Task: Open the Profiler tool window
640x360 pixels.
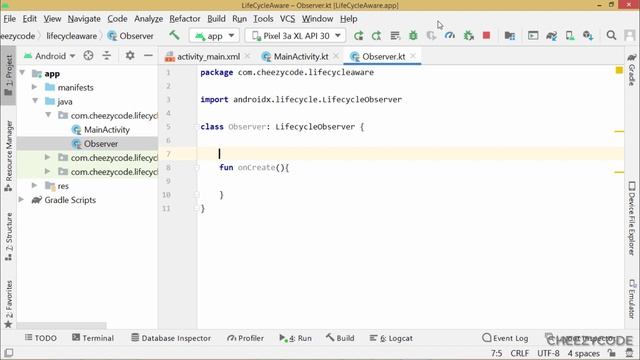Action: coord(245,338)
